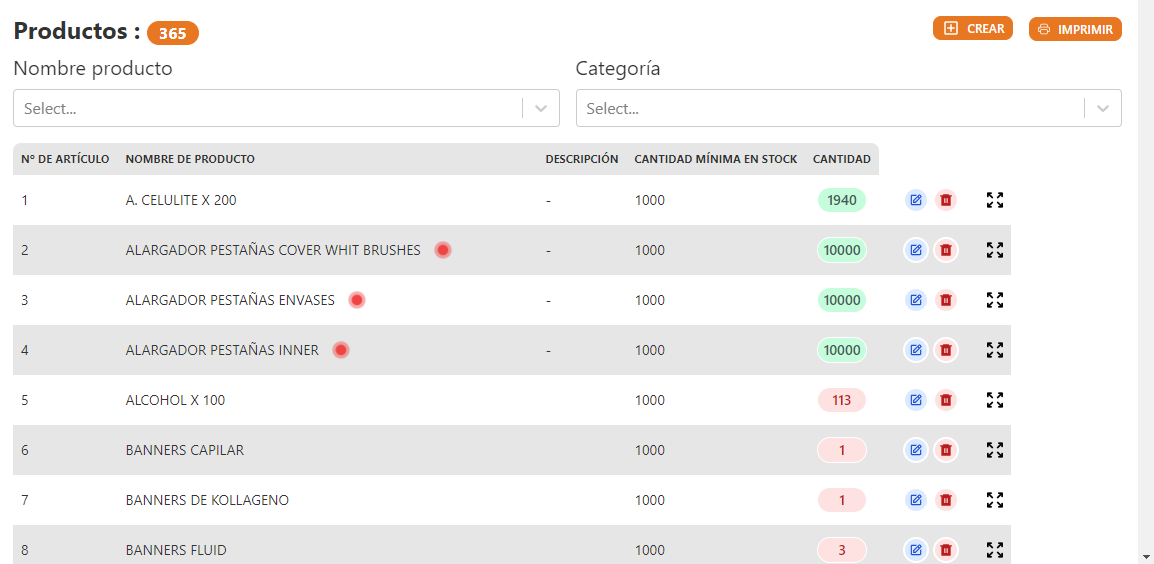Click the Categoría select field
This screenshot has height=564, width=1154.
830,109
